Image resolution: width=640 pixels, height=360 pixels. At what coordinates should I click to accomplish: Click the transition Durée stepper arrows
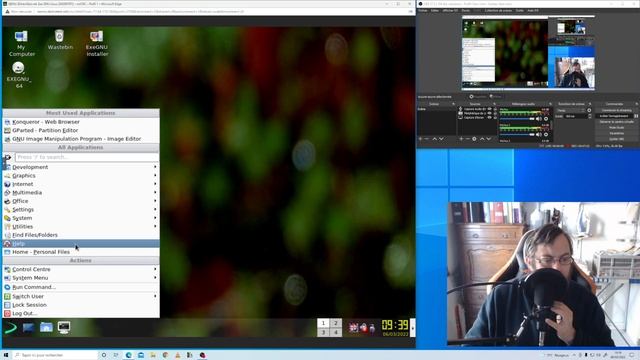coord(590,116)
